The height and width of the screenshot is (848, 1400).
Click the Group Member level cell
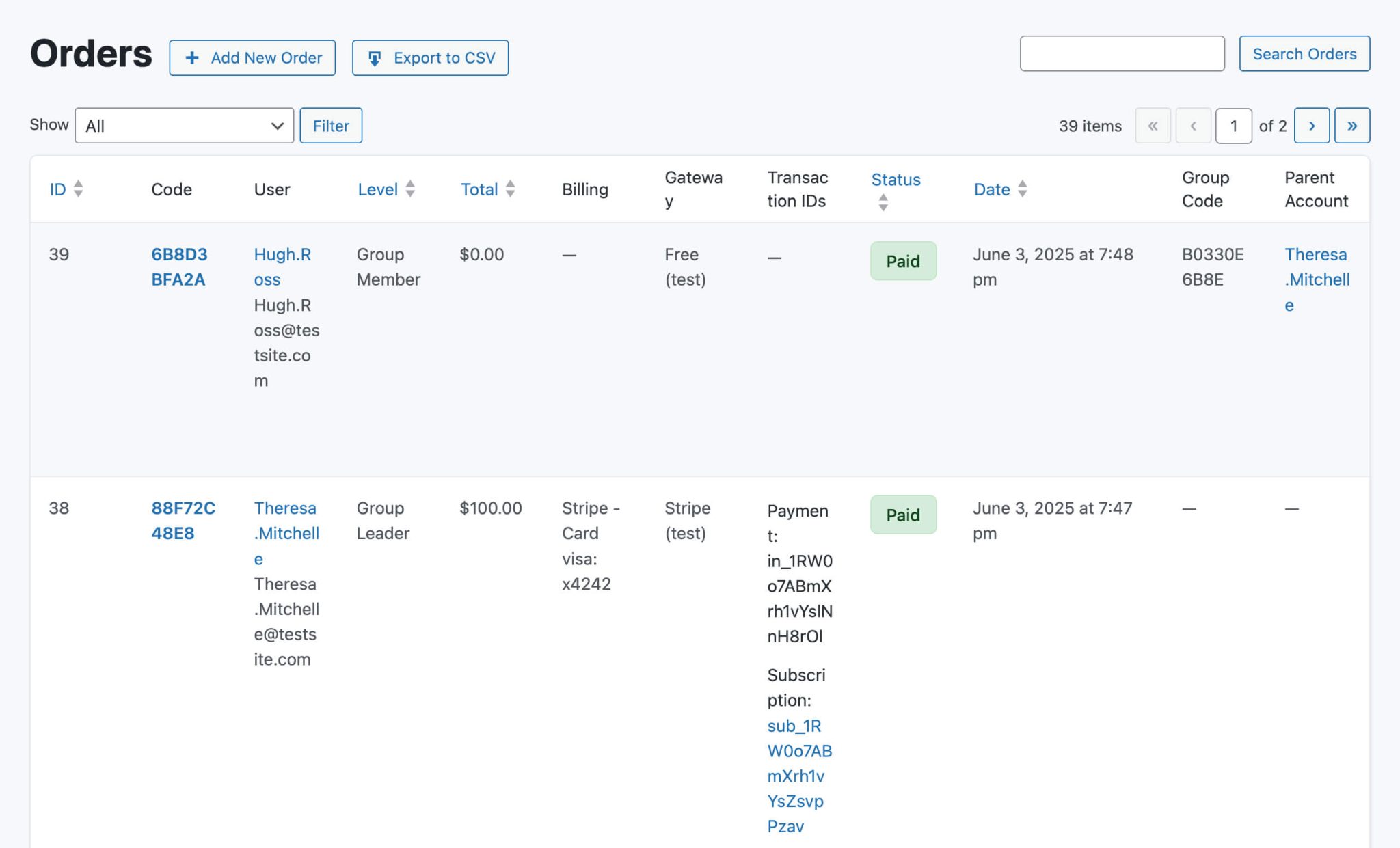pos(388,267)
